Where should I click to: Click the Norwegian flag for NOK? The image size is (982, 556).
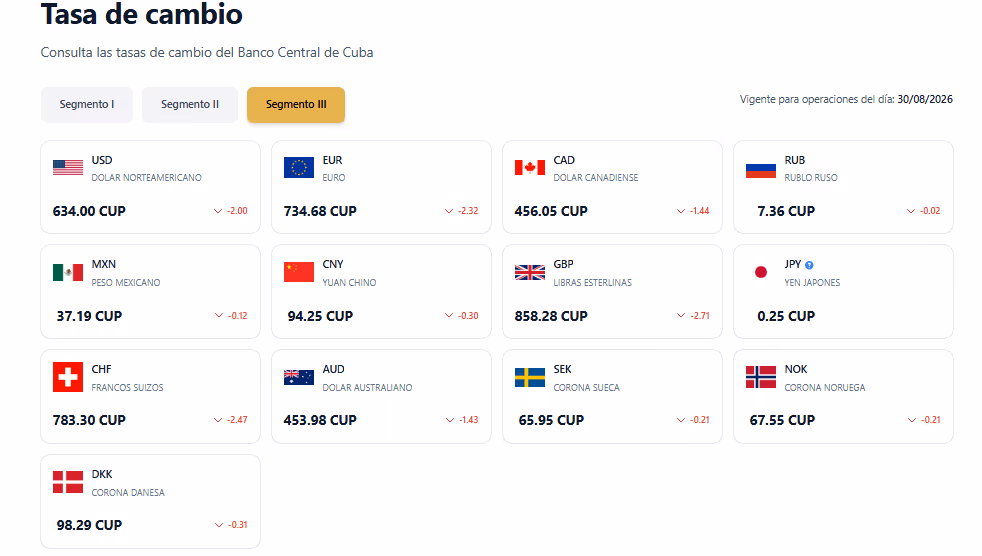click(x=761, y=377)
